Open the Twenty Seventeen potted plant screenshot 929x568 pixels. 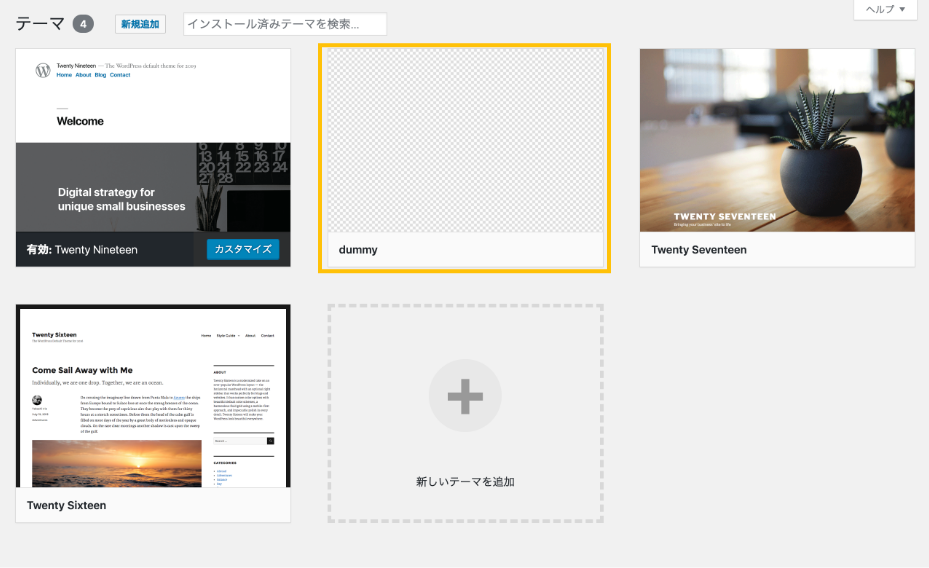[777, 140]
